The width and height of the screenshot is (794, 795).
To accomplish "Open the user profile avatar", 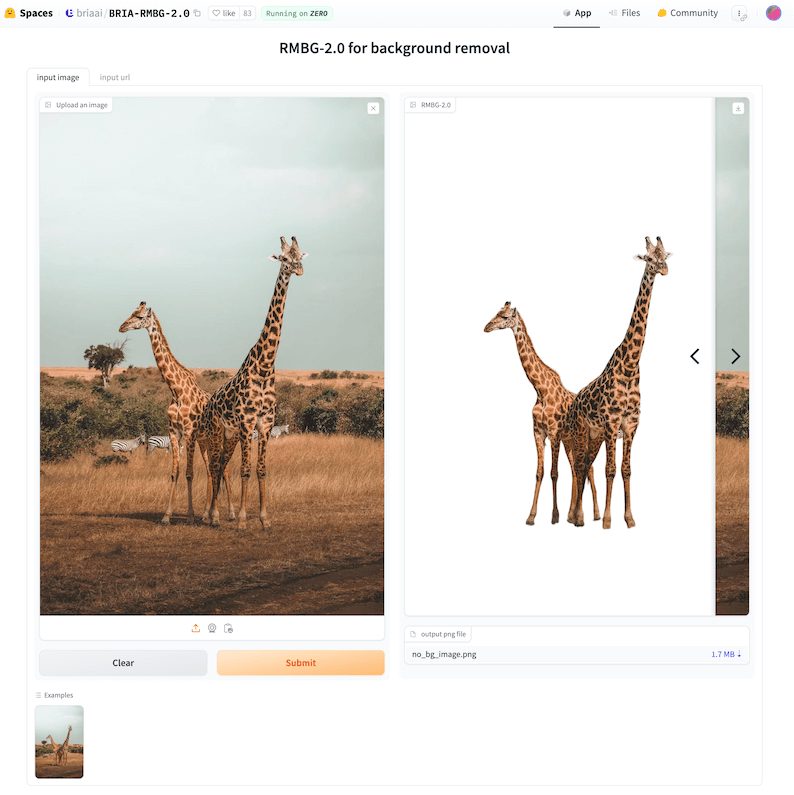I will (773, 13).
